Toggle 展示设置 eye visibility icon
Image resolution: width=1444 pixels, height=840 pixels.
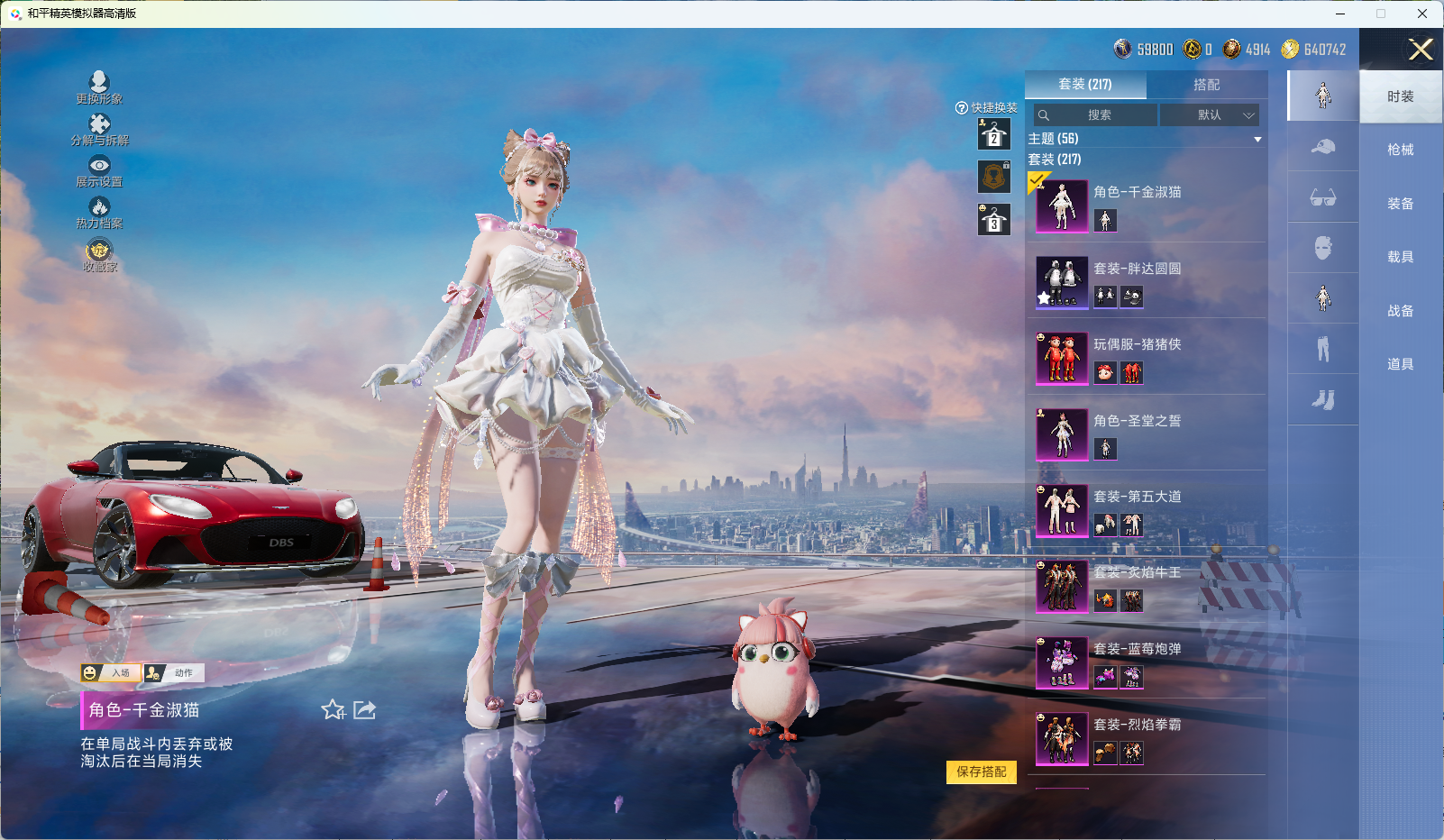click(99, 166)
